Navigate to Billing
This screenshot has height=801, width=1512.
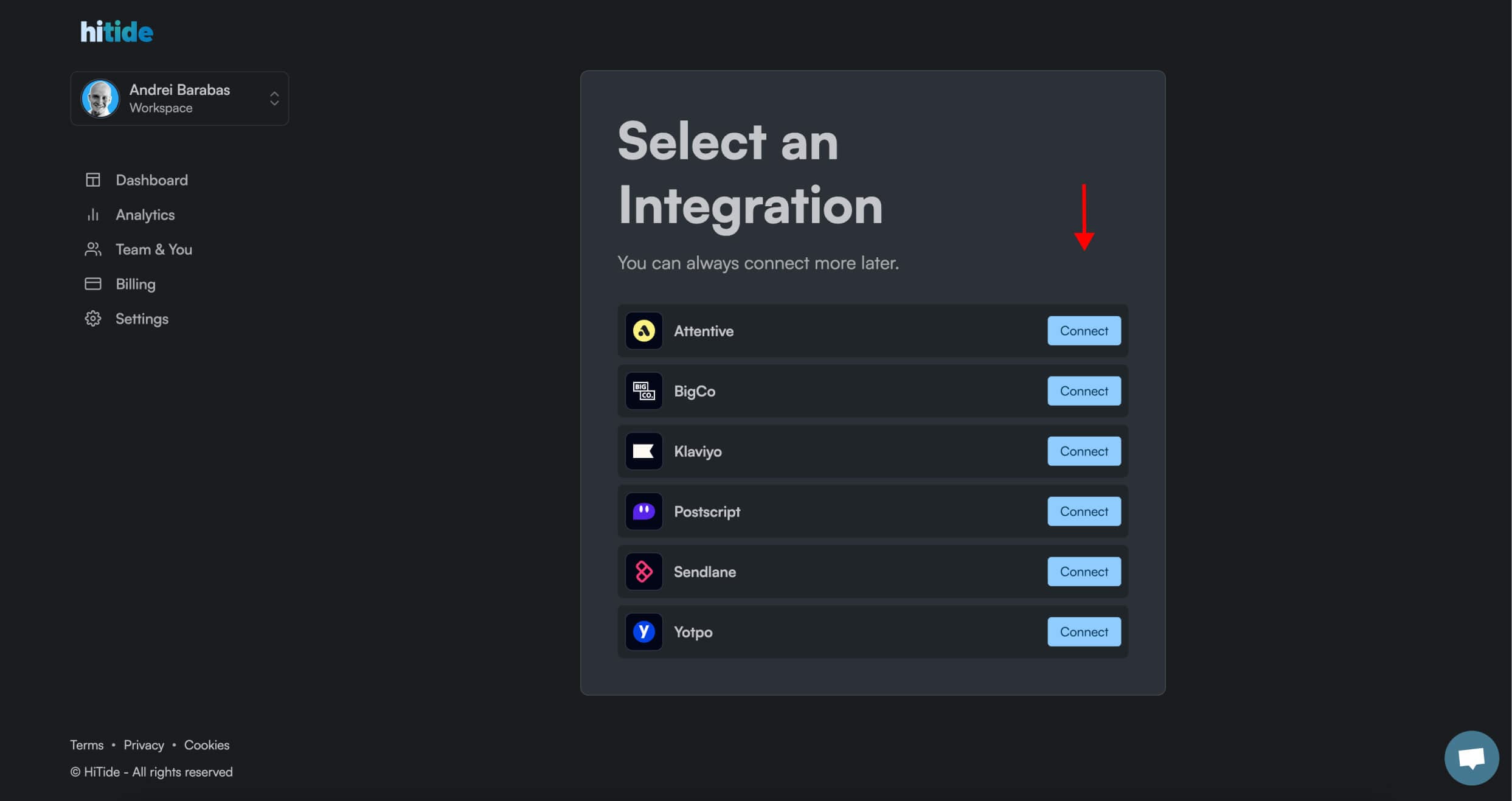click(135, 284)
